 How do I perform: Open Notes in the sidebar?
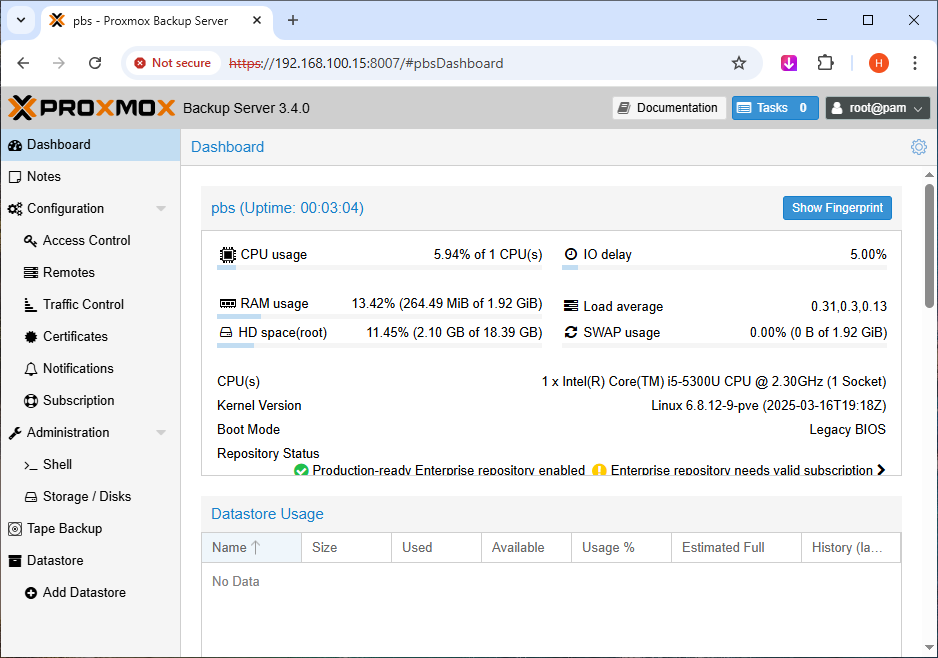click(x=90, y=176)
